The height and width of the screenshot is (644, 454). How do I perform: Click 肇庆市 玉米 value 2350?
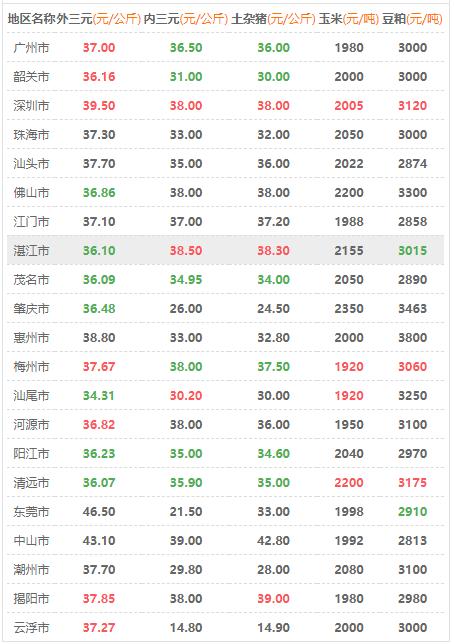click(x=349, y=308)
